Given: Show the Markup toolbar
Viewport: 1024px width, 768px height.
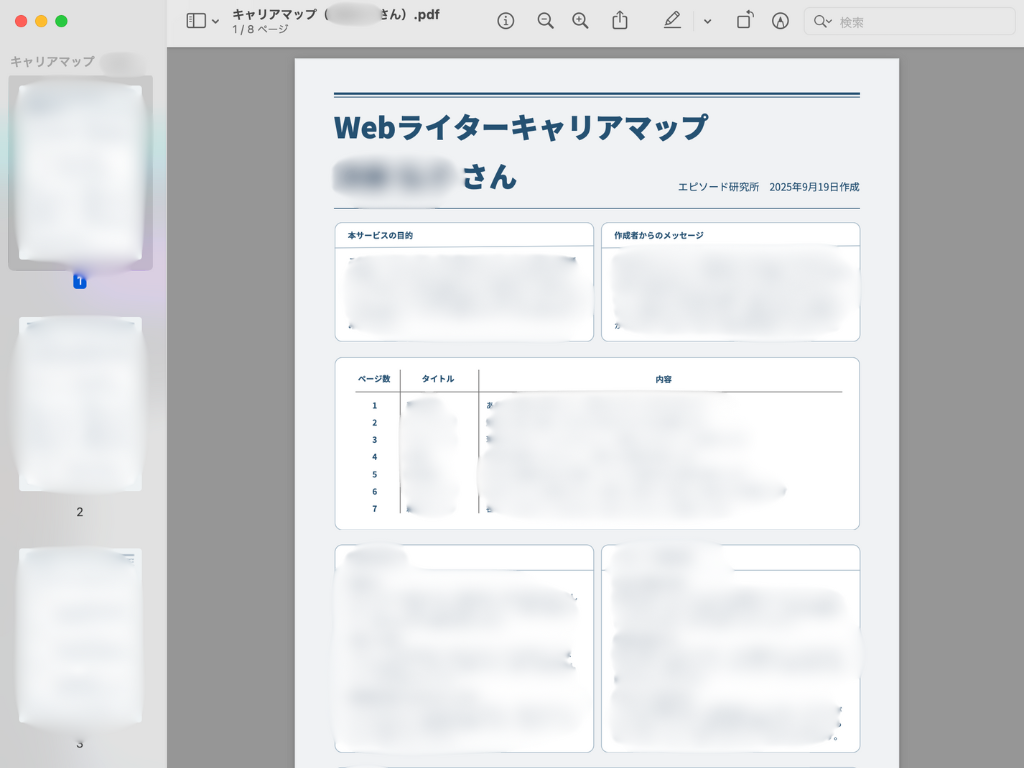Looking at the screenshot, I should click(781, 21).
